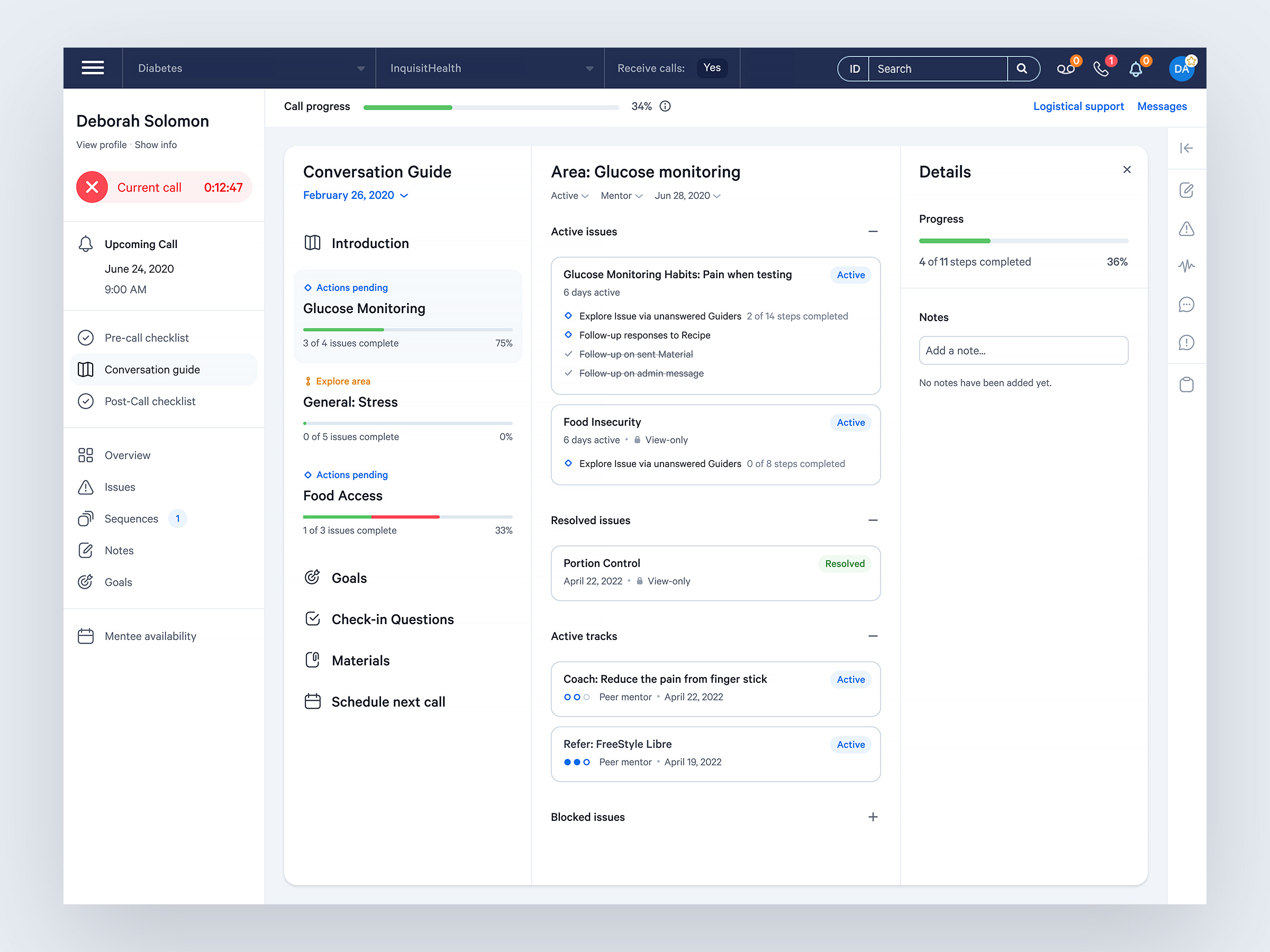This screenshot has width=1270, height=952.
Task: Click the Logistical support link
Action: [x=1078, y=106]
